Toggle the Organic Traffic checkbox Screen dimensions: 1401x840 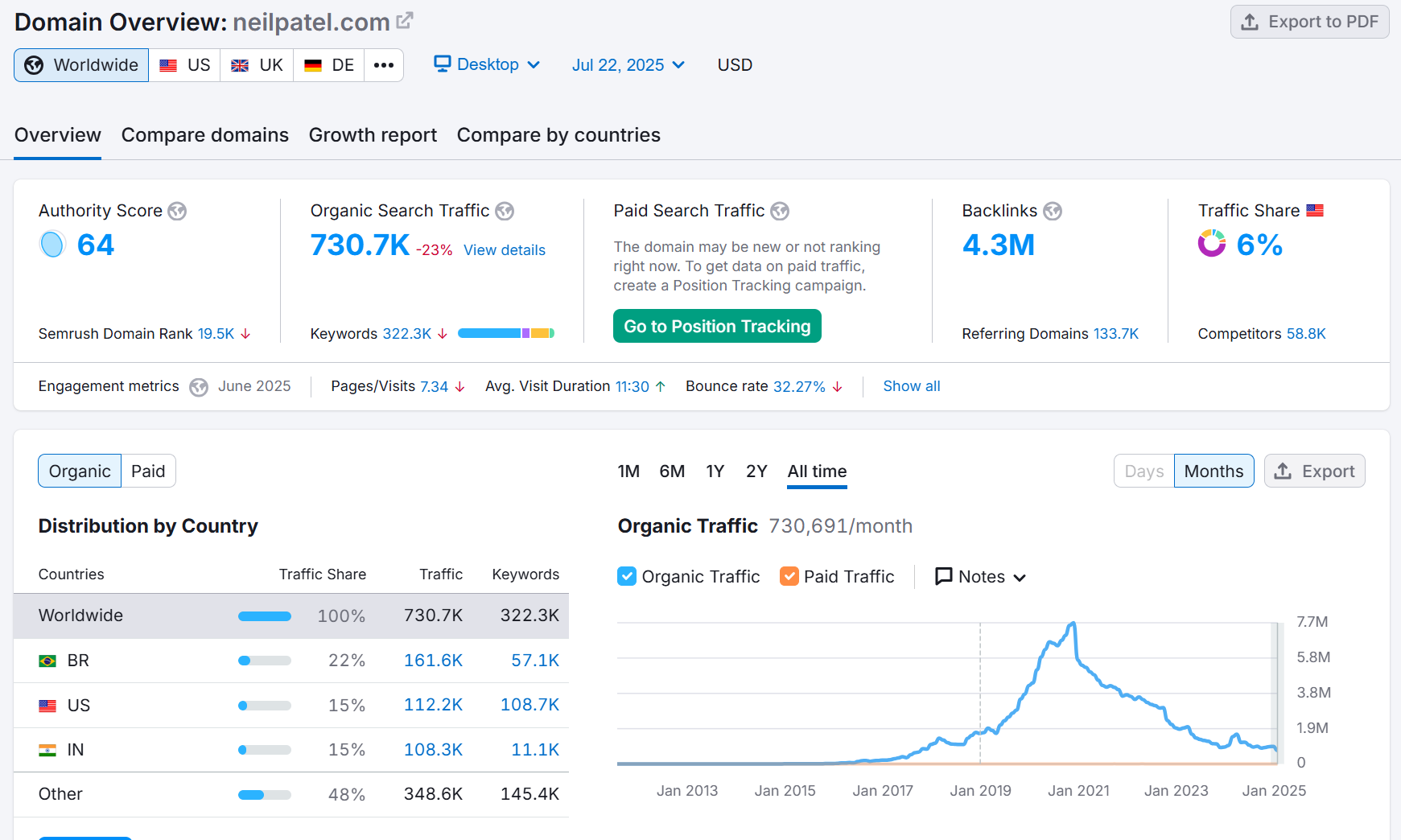(627, 576)
